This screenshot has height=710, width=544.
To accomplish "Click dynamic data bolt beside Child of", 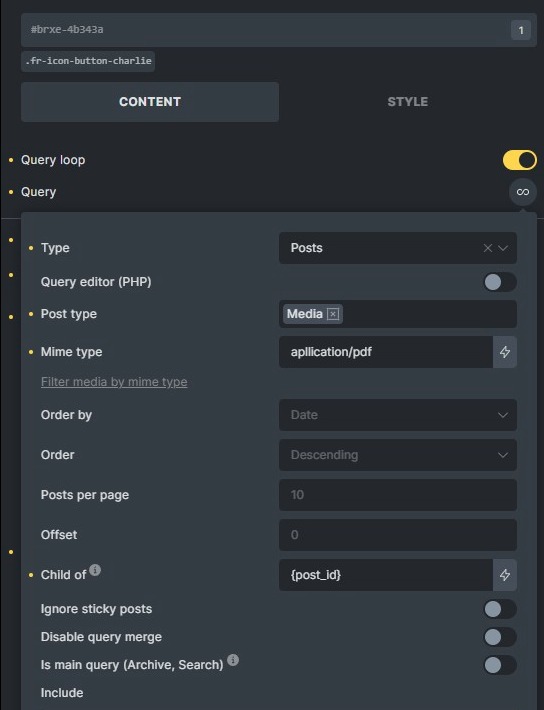I will coord(505,575).
